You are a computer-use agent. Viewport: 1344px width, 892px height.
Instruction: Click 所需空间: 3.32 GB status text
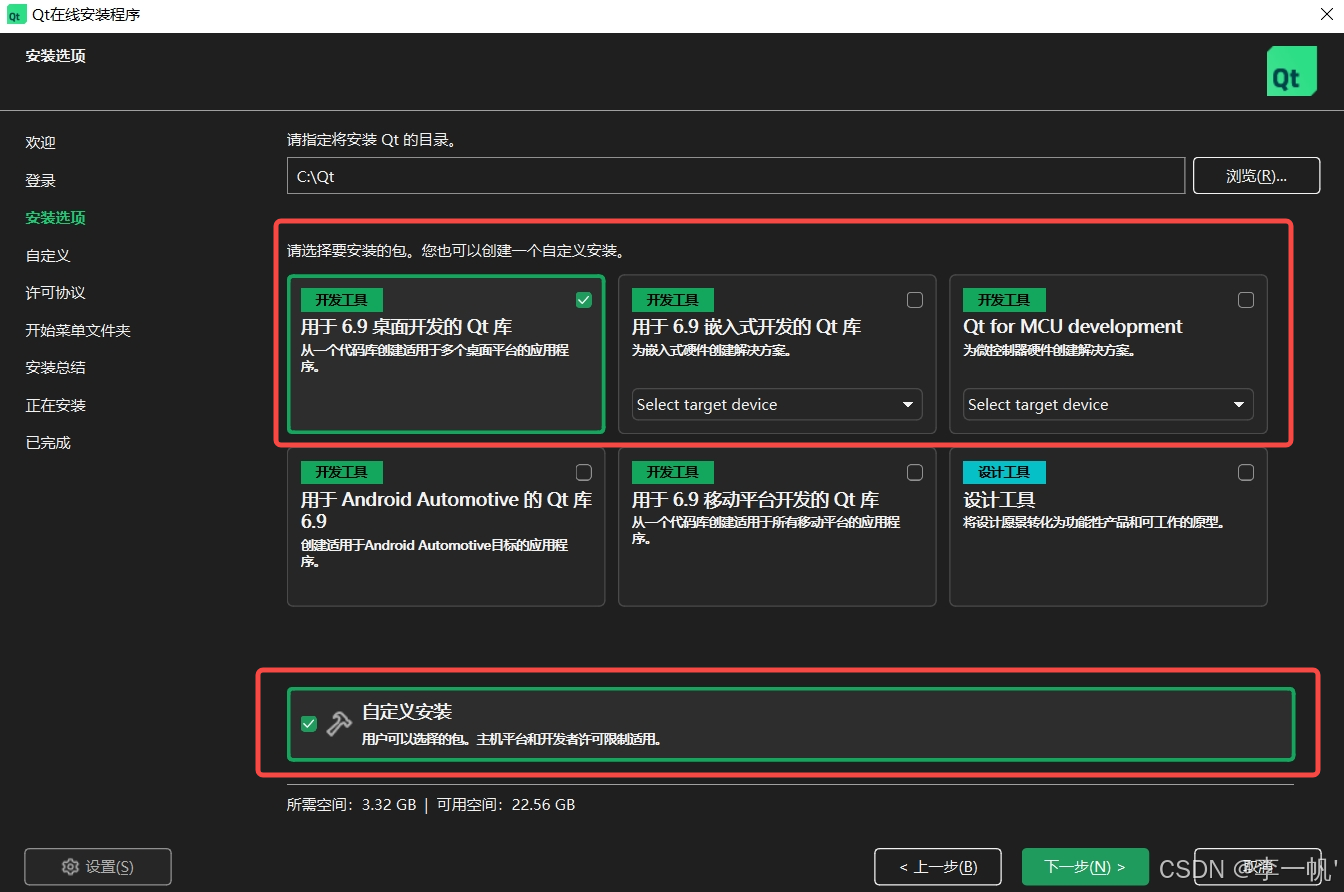coord(352,804)
